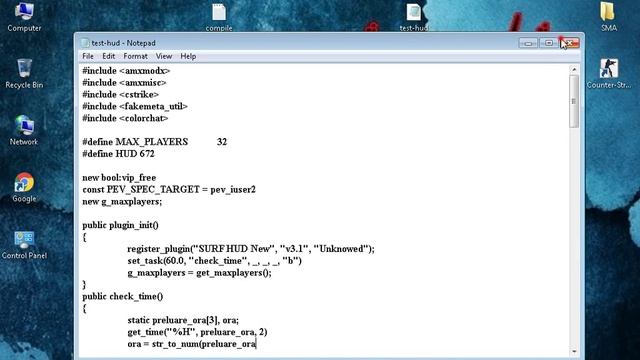Select the Recycle Bin desktop icon
The width and height of the screenshot is (640, 360).
pyautogui.click(x=24, y=73)
